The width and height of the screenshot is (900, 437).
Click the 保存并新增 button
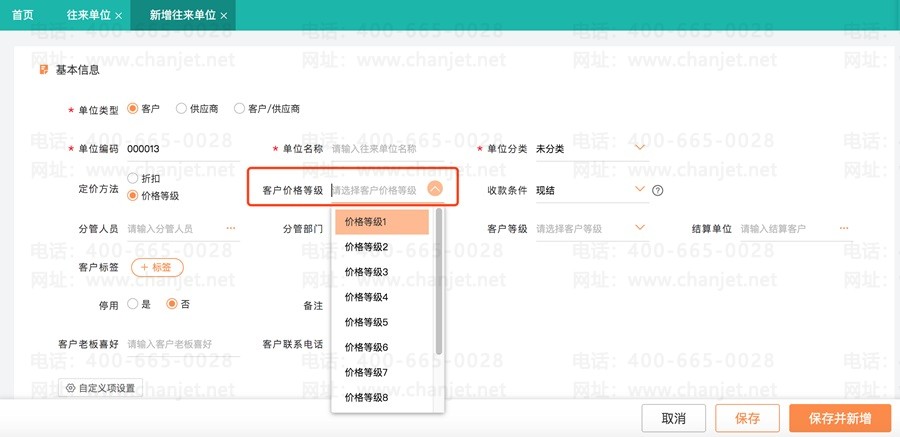[840, 418]
